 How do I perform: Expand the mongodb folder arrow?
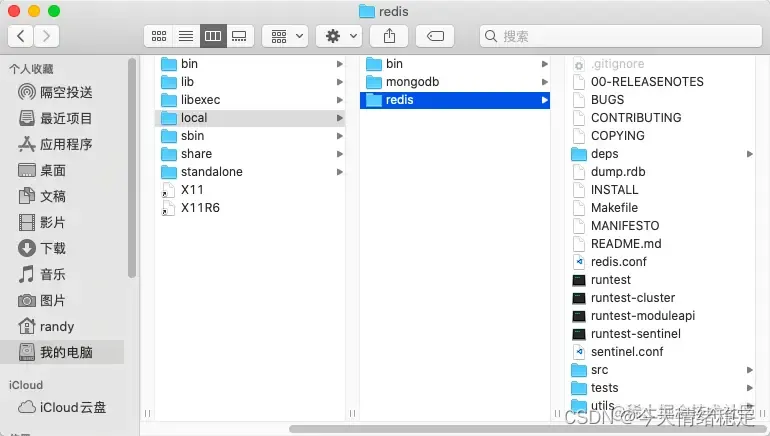[x=545, y=82]
